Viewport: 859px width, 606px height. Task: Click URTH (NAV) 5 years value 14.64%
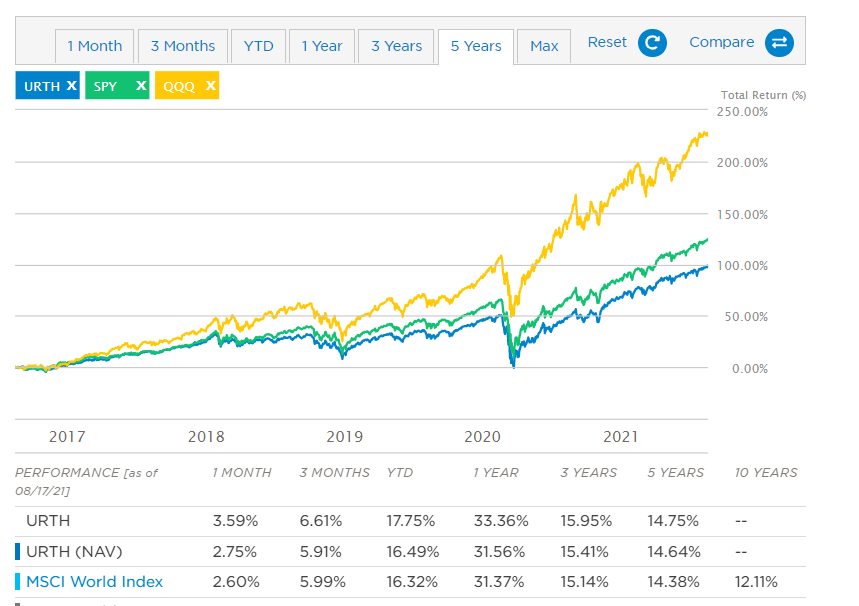674,551
